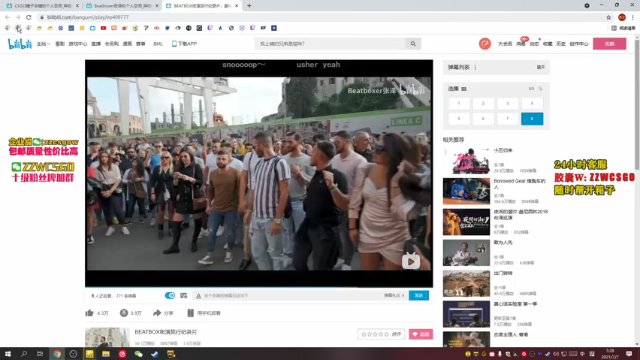Click the coin icon below the player
640x360 pixels.
pyautogui.click(x=124, y=313)
